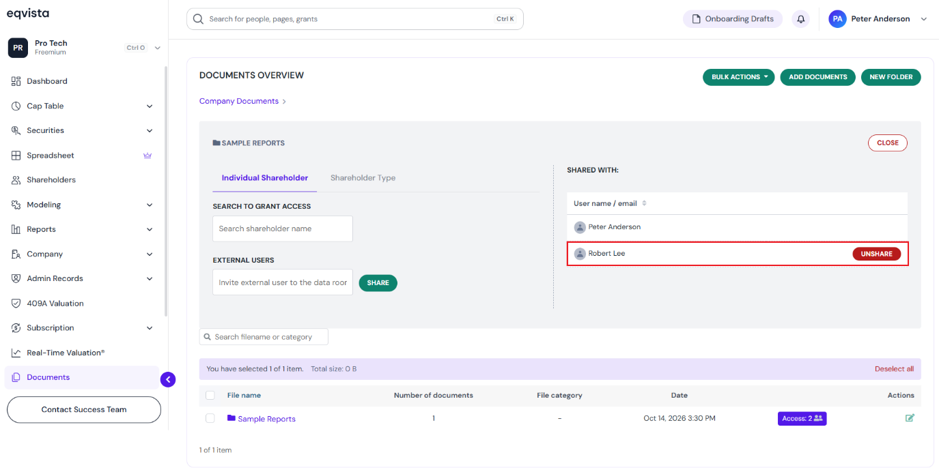Click the magnifier icon in top search
The height and width of the screenshot is (470, 939).
click(x=198, y=19)
